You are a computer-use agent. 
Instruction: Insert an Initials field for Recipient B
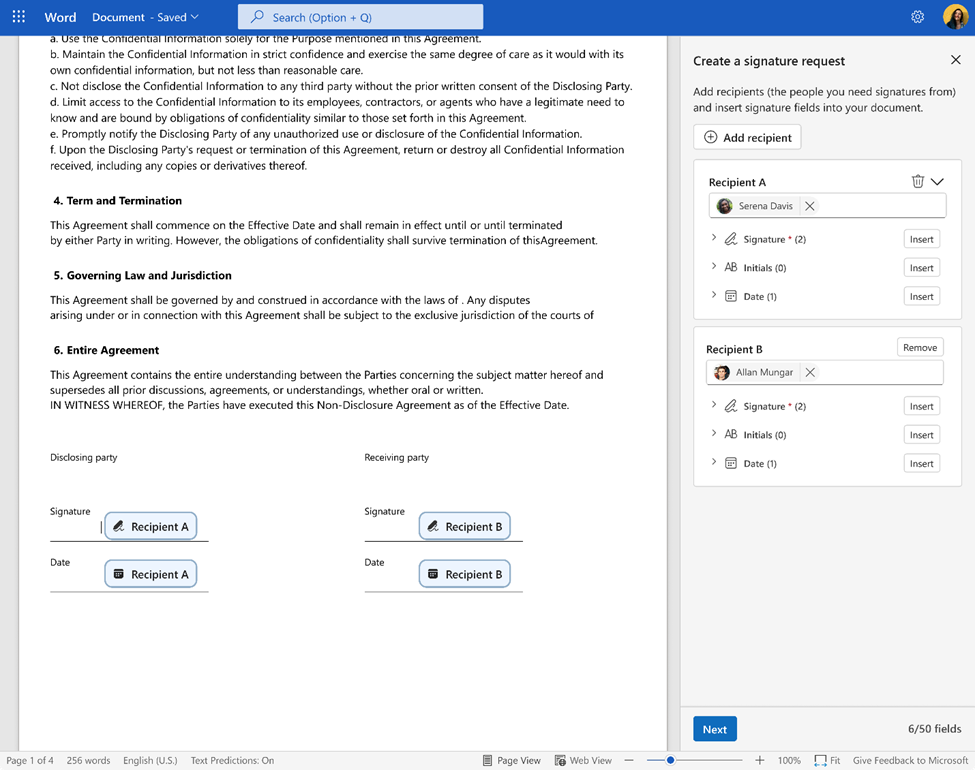(921, 435)
